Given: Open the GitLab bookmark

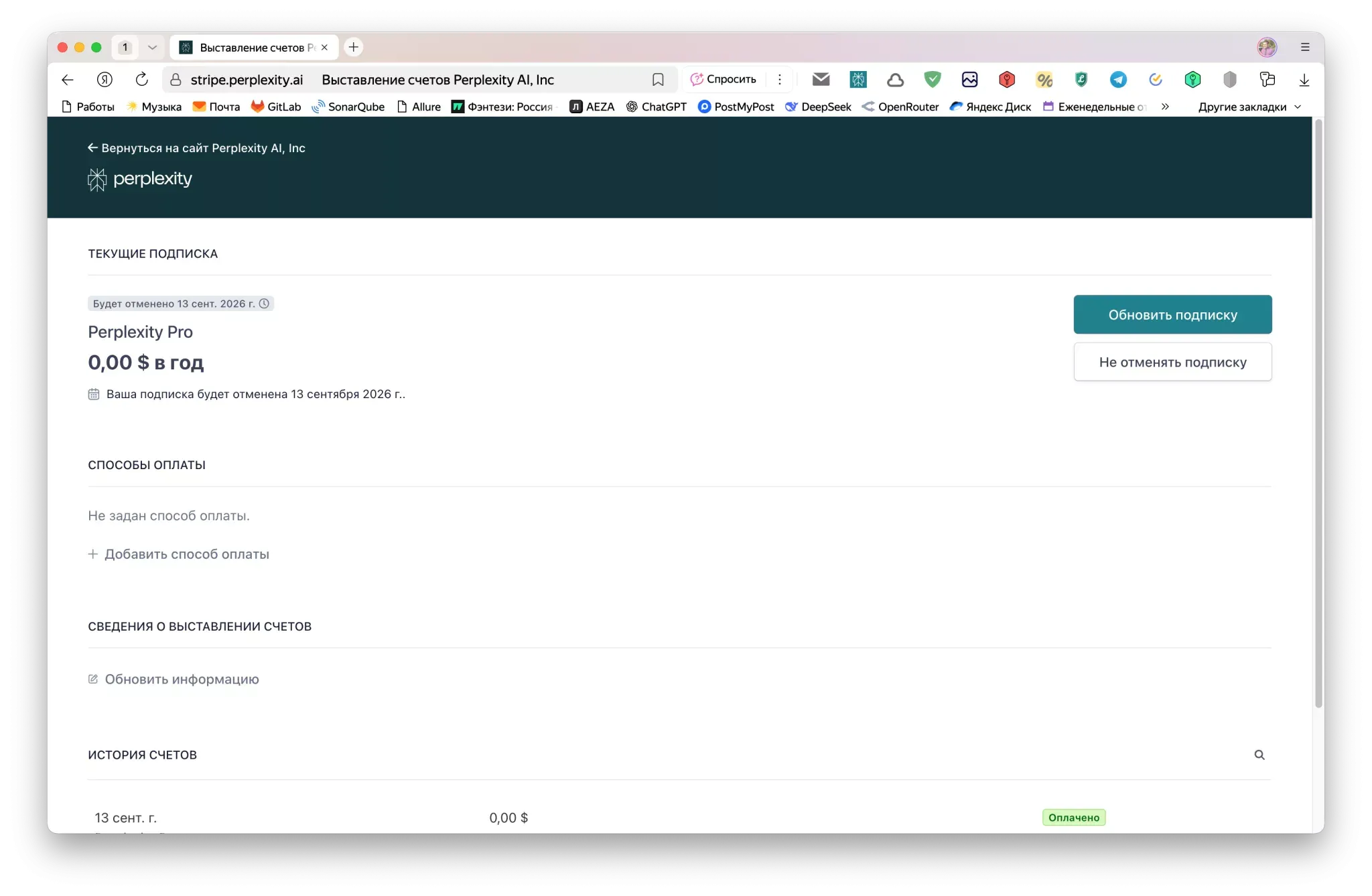Looking at the screenshot, I should pos(276,107).
